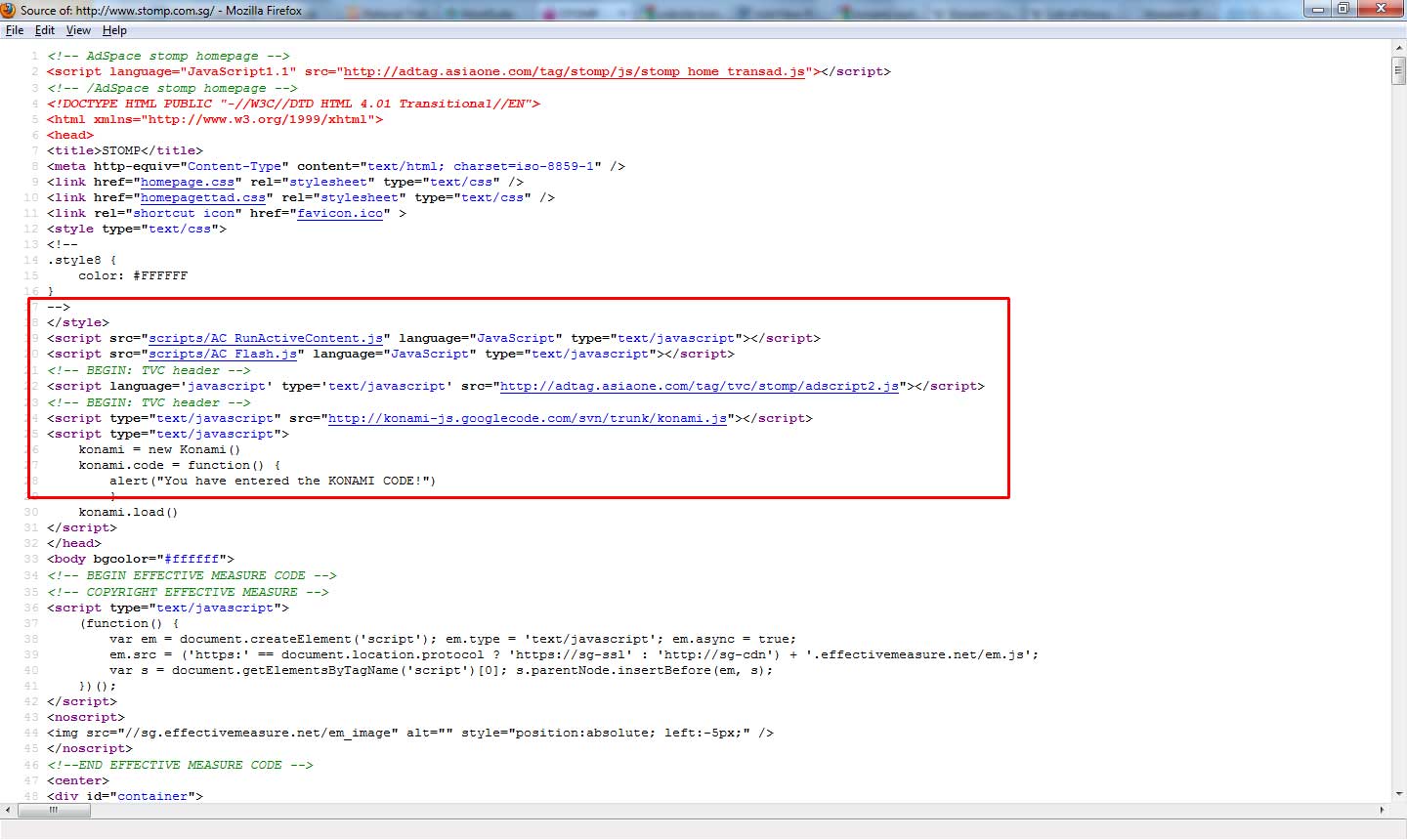Close the source viewer window
The width and height of the screenshot is (1407, 840).
point(1381,9)
